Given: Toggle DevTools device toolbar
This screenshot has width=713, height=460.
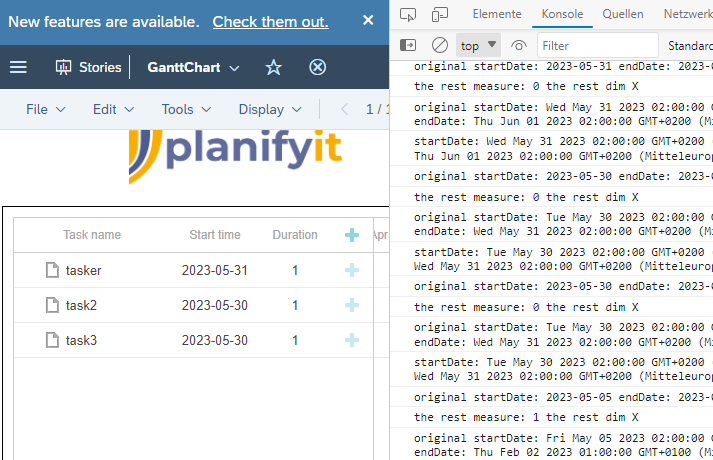Looking at the screenshot, I should coord(440,15).
